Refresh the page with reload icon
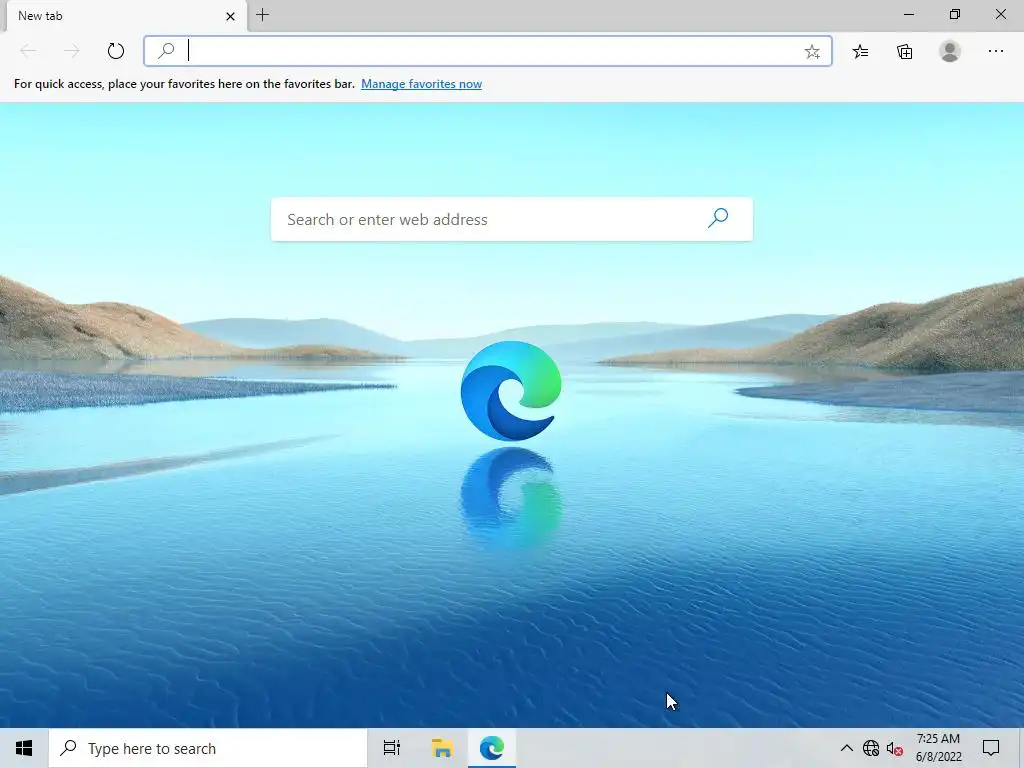The width and height of the screenshot is (1024, 768). point(116,51)
